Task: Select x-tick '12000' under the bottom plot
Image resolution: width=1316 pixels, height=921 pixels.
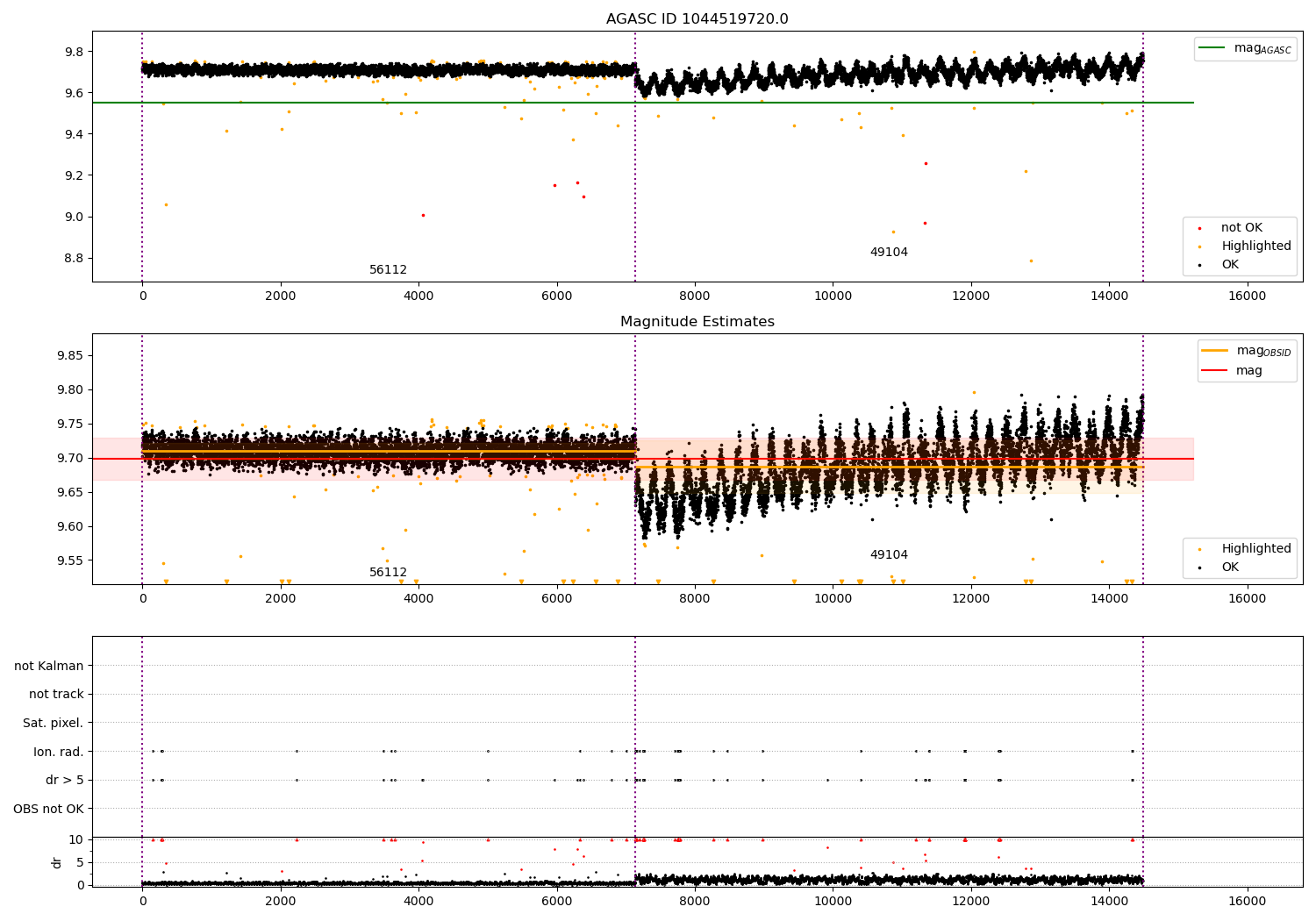Action: point(971,902)
